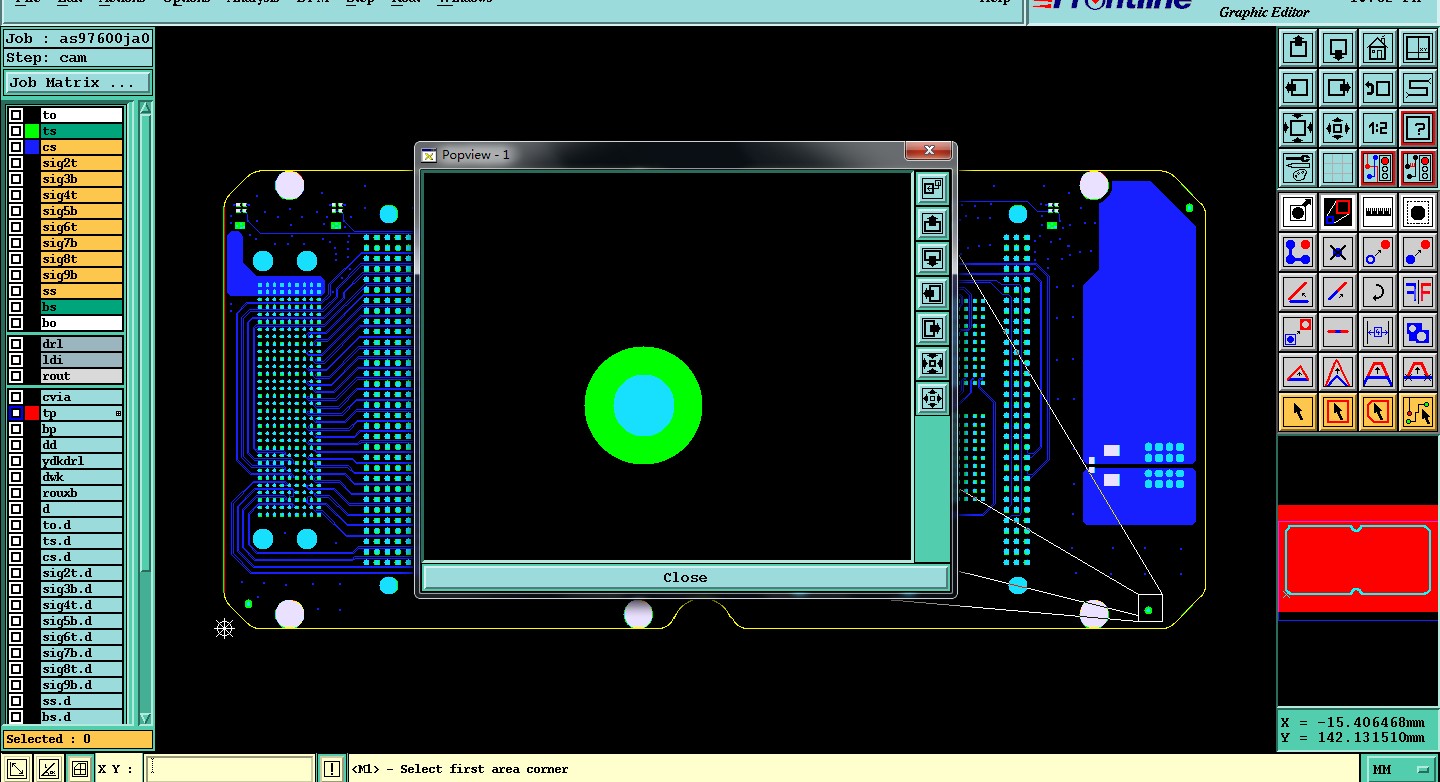Screen dimensions: 1440x782
Task: Select the plain arrow pointer tool
Action: point(1298,411)
